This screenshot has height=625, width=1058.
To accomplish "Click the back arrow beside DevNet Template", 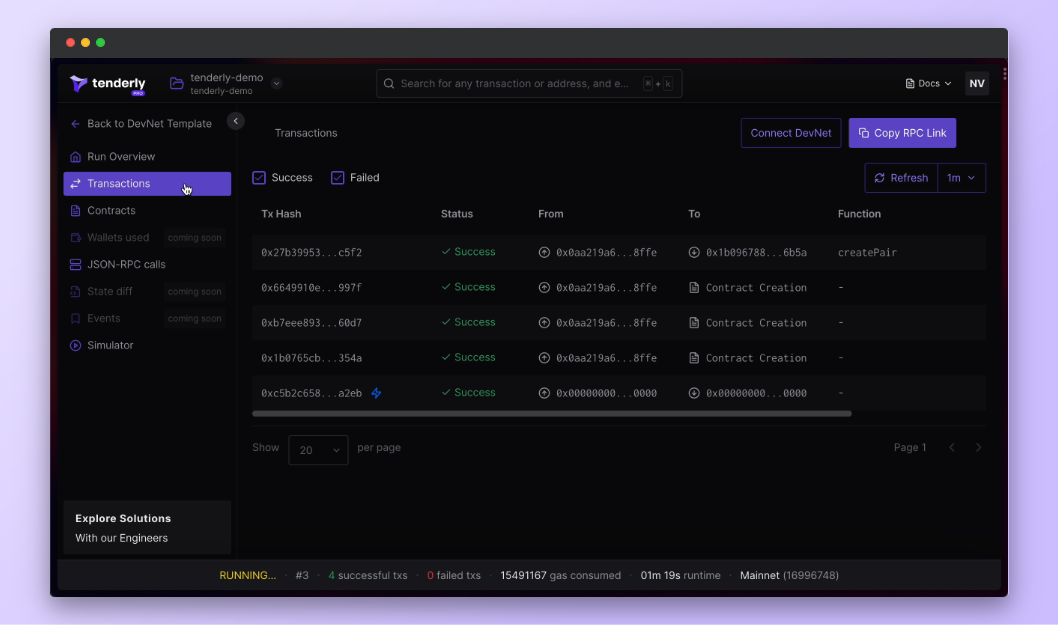I will coord(75,124).
